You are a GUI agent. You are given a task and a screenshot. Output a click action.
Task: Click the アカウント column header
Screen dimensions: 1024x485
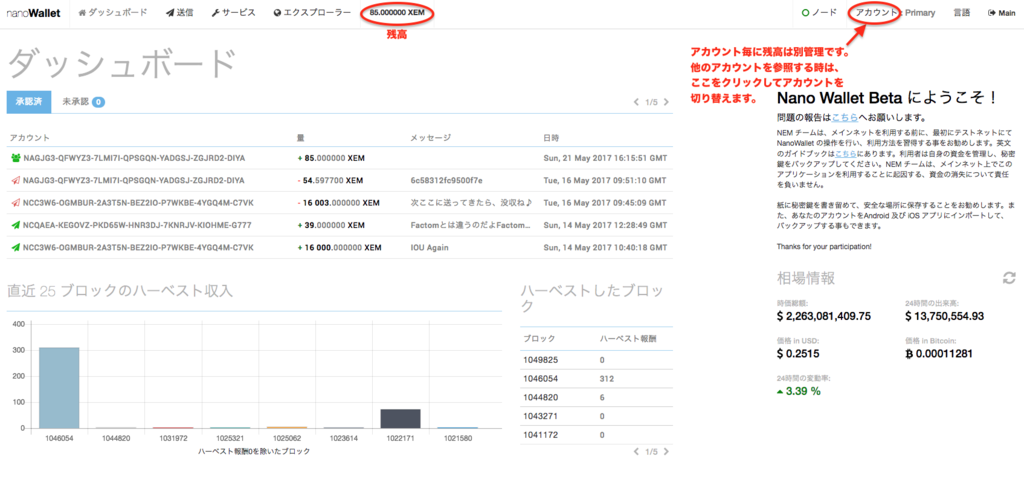click(30, 138)
